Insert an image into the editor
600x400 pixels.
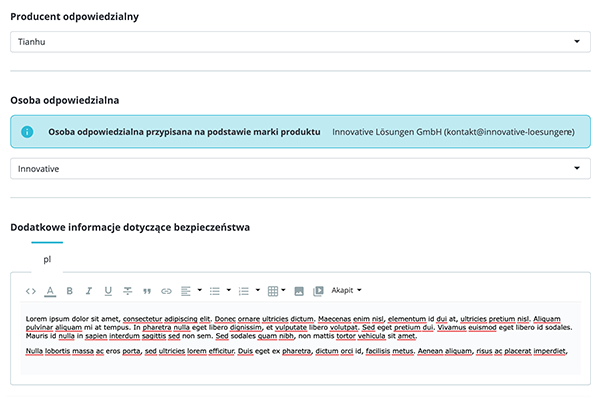(299, 291)
